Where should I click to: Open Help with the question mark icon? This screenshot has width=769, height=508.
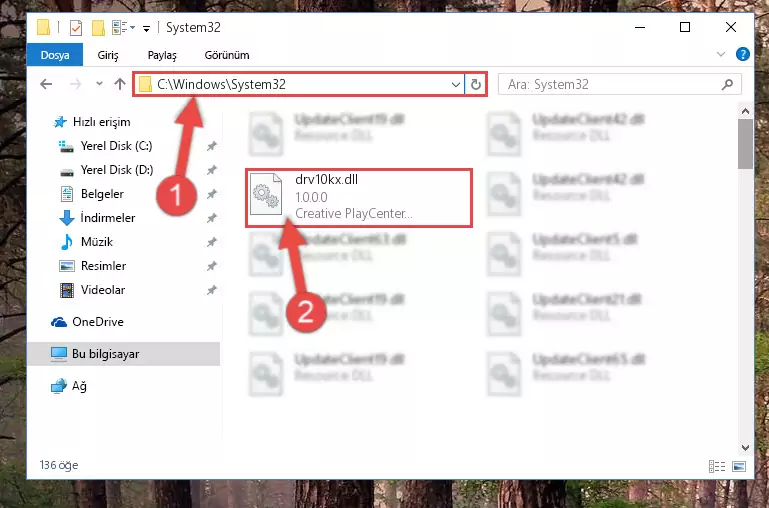pyautogui.click(x=743, y=54)
